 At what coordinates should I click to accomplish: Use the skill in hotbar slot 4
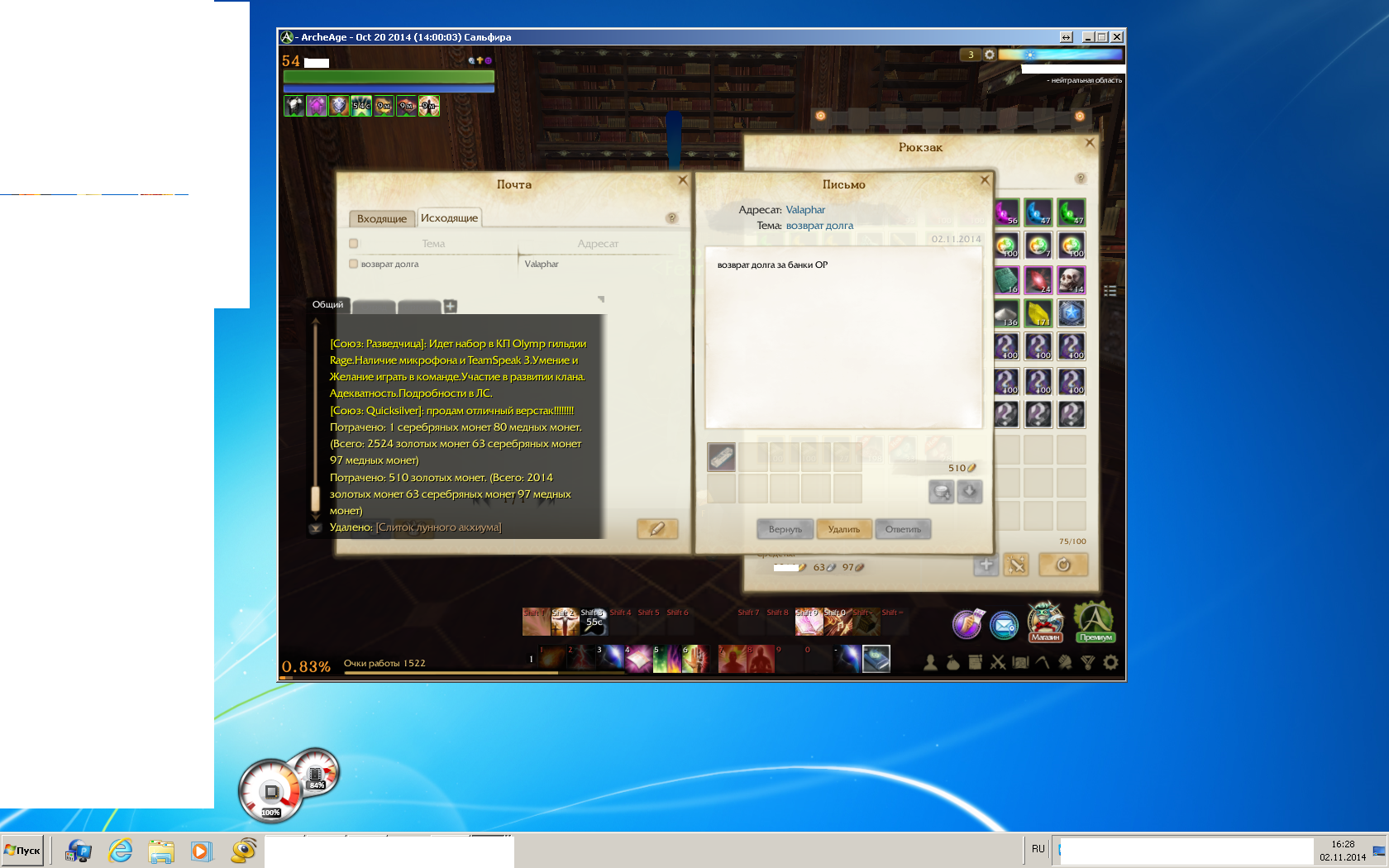(x=637, y=659)
